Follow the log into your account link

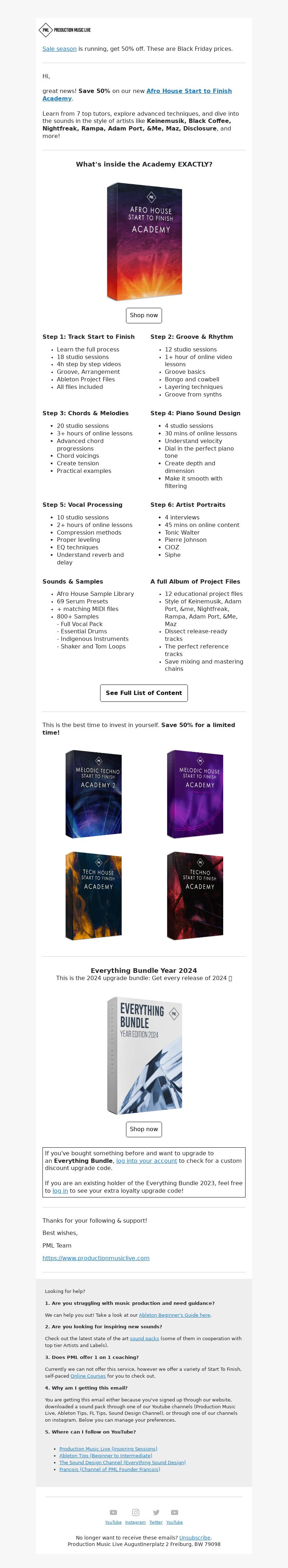point(147,1161)
